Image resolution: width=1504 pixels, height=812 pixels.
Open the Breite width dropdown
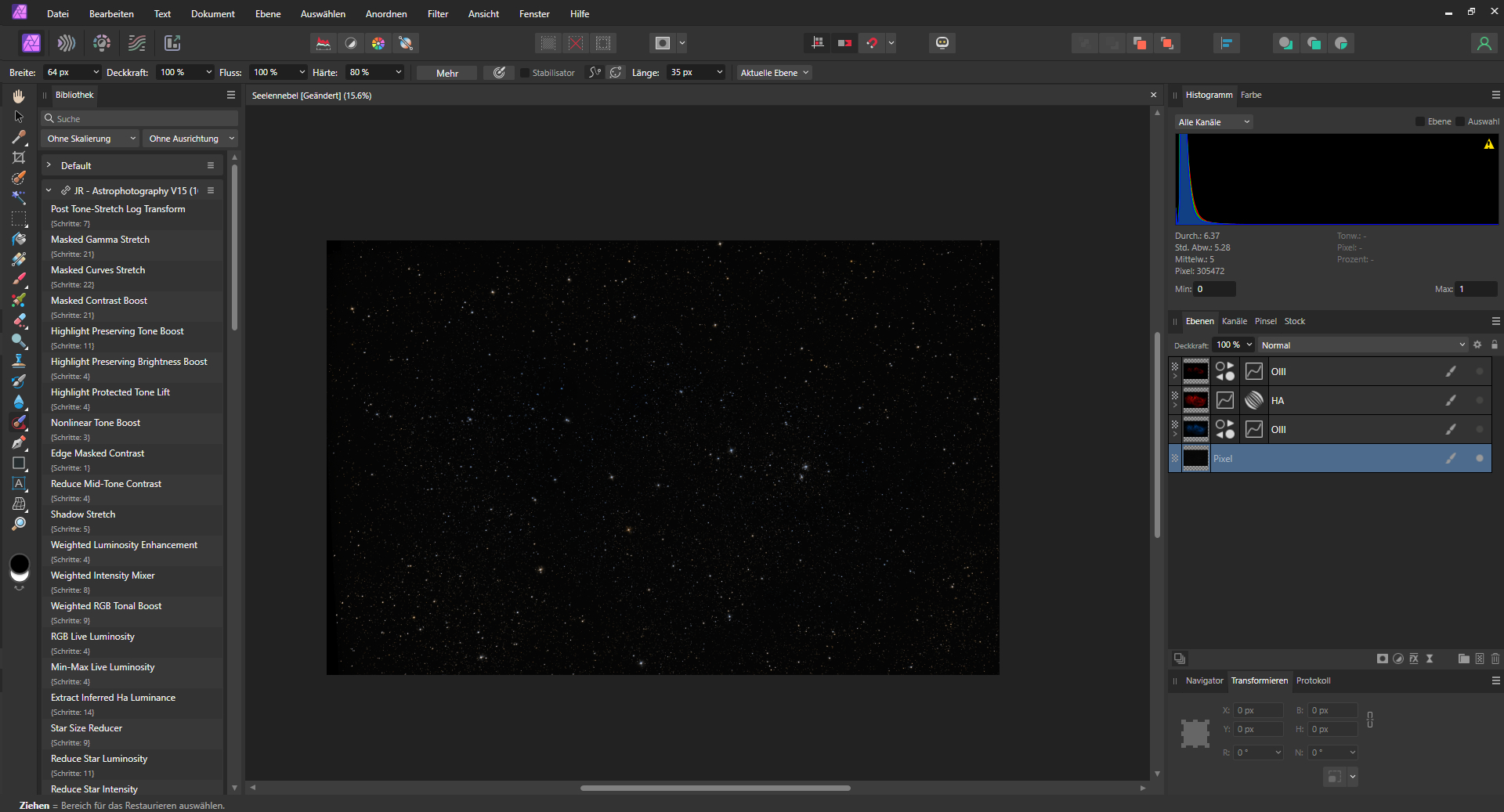click(96, 72)
